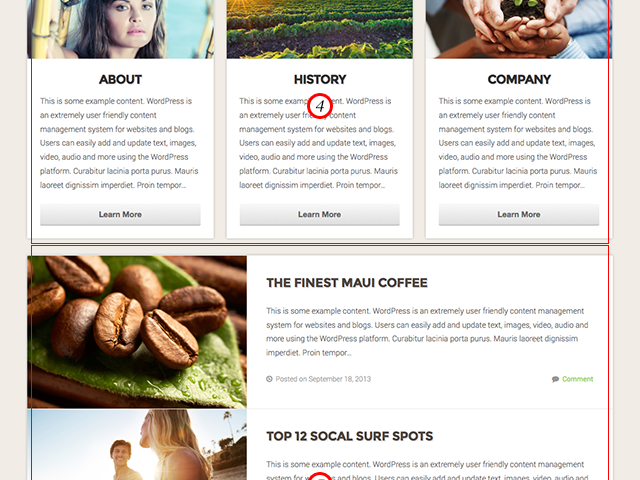Click the circled number 4 marker
640x480 pixels.
pyautogui.click(x=320, y=106)
